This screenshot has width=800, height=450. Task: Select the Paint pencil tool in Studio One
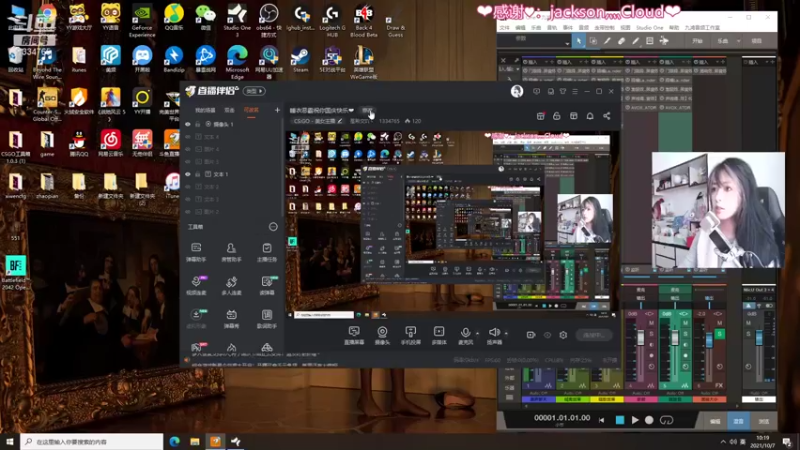pos(636,41)
